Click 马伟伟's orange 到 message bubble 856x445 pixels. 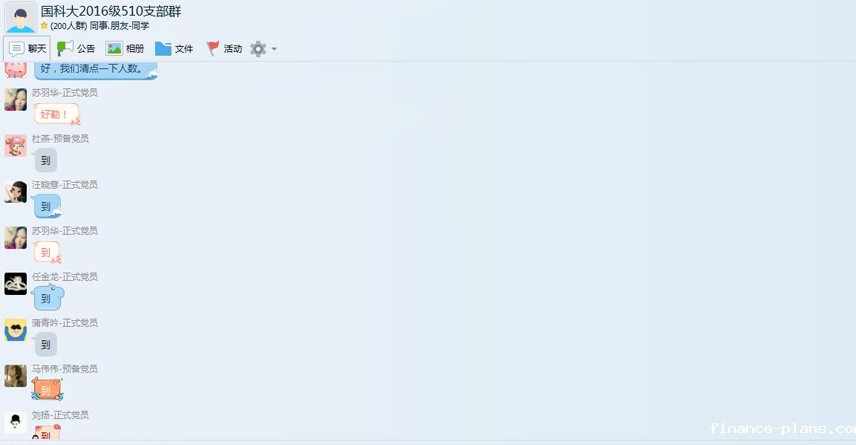click(46, 389)
